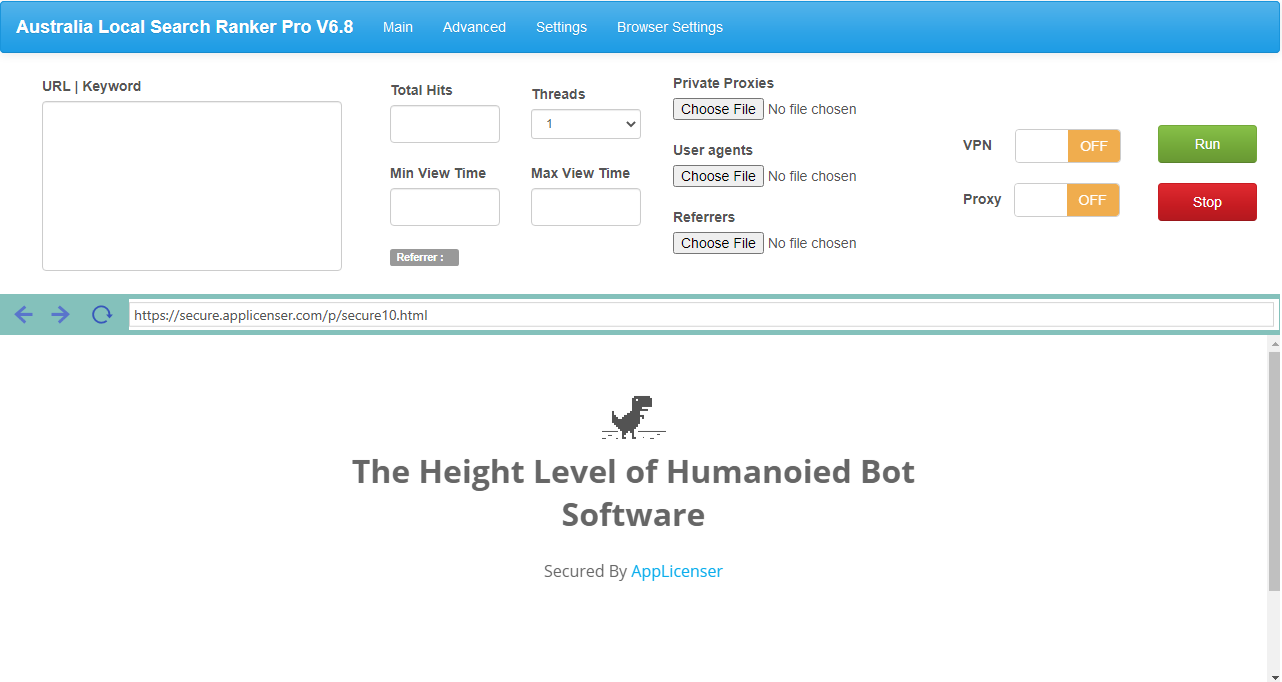Image resolution: width=1282 pixels, height=682 pixels.
Task: Click the 'URL | Keyword' label
Action: (91, 86)
